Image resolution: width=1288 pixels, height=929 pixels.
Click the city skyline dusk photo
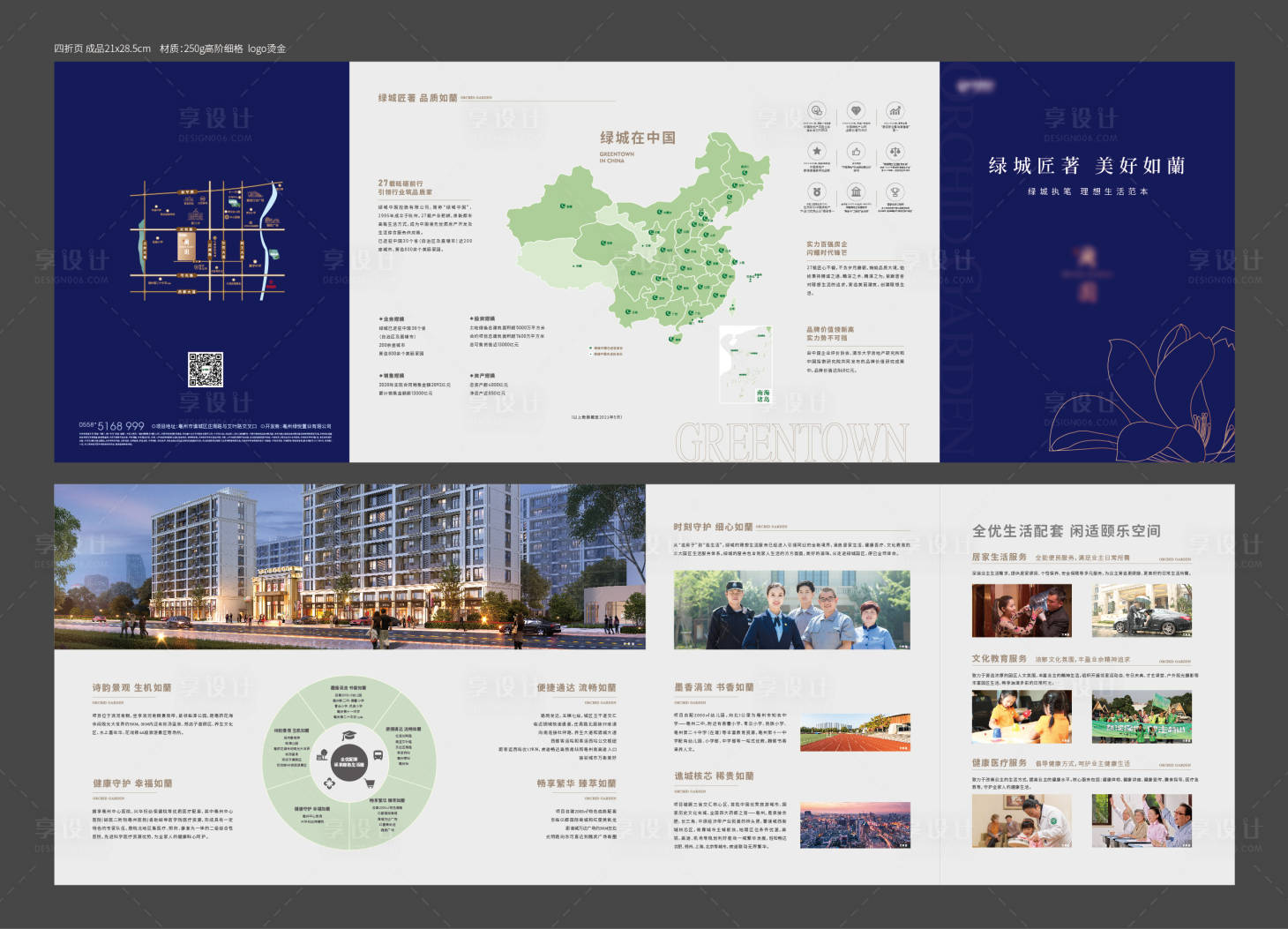tap(855, 824)
